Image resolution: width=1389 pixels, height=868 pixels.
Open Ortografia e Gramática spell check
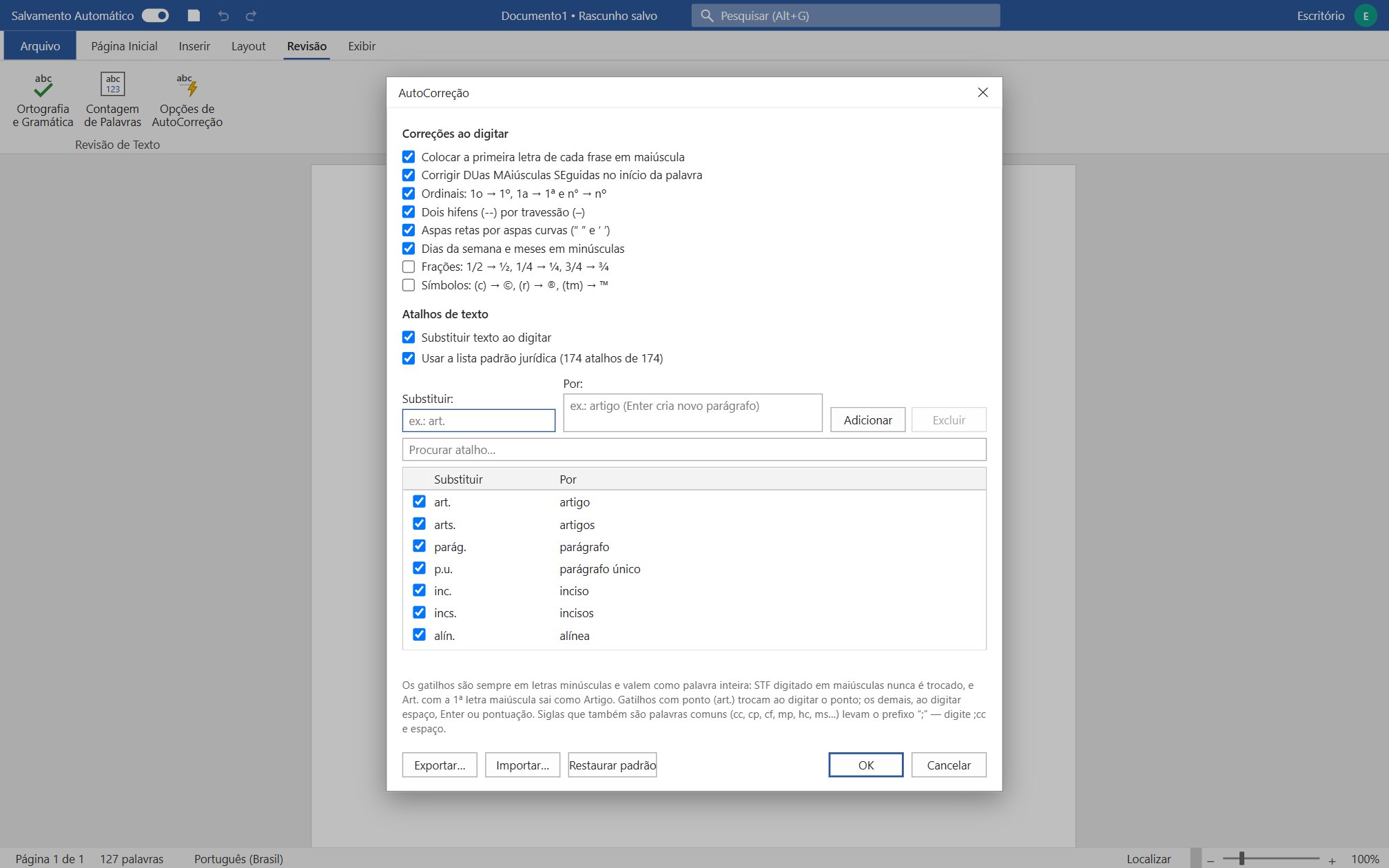(x=43, y=101)
